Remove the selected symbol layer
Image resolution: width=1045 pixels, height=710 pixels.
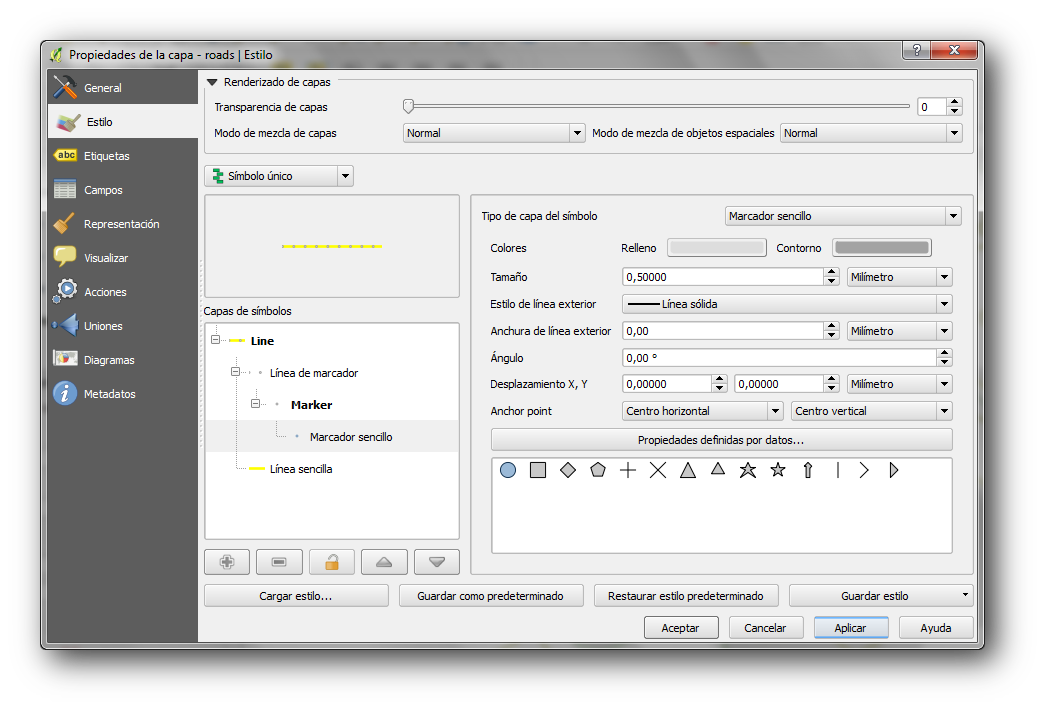pos(279,562)
